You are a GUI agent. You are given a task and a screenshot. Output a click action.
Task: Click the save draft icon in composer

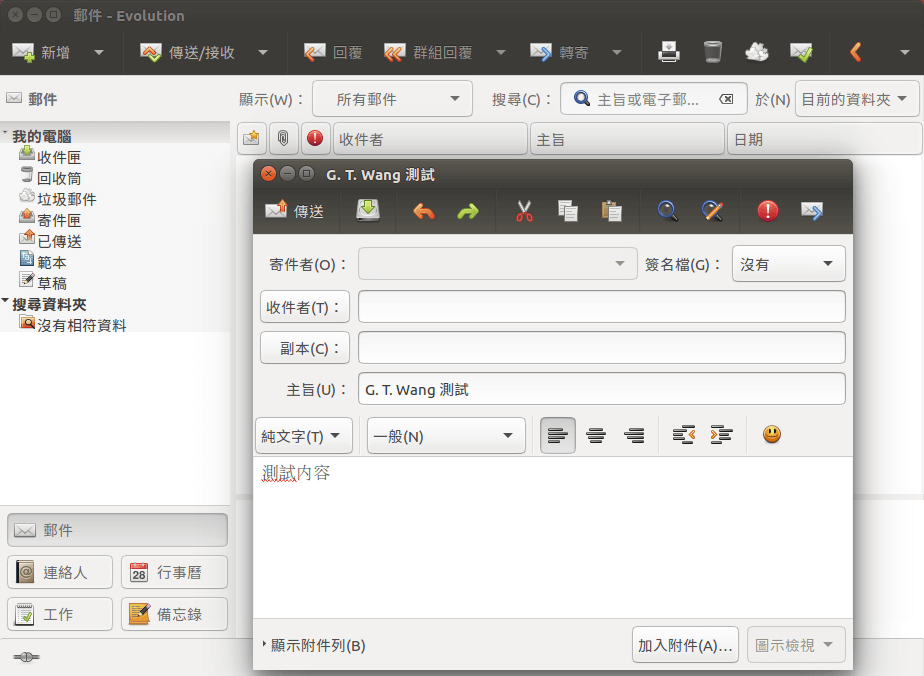coord(369,211)
